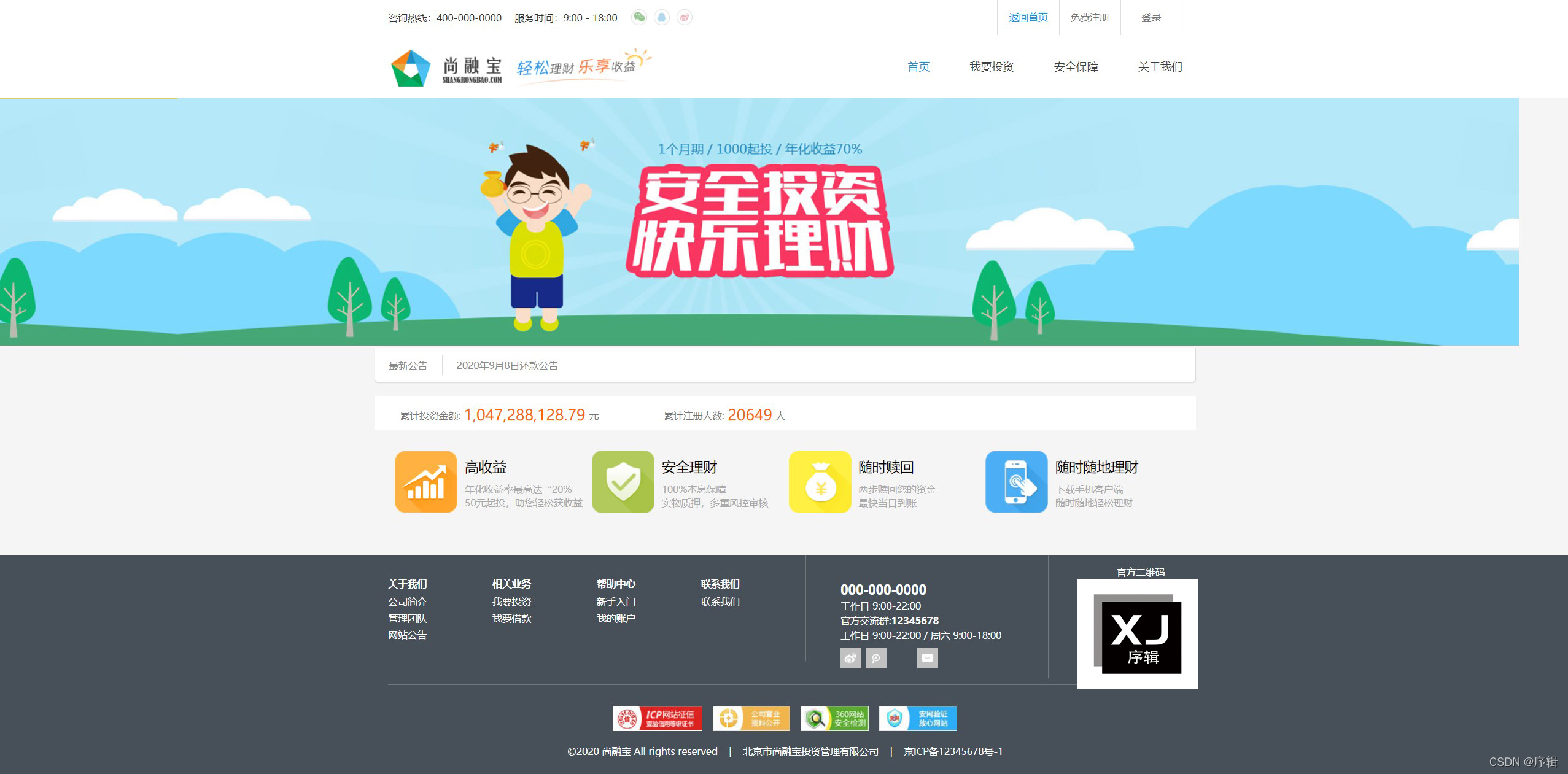
Task: Open the 2020年9月8日还款公告 announcement
Action: tap(507, 366)
